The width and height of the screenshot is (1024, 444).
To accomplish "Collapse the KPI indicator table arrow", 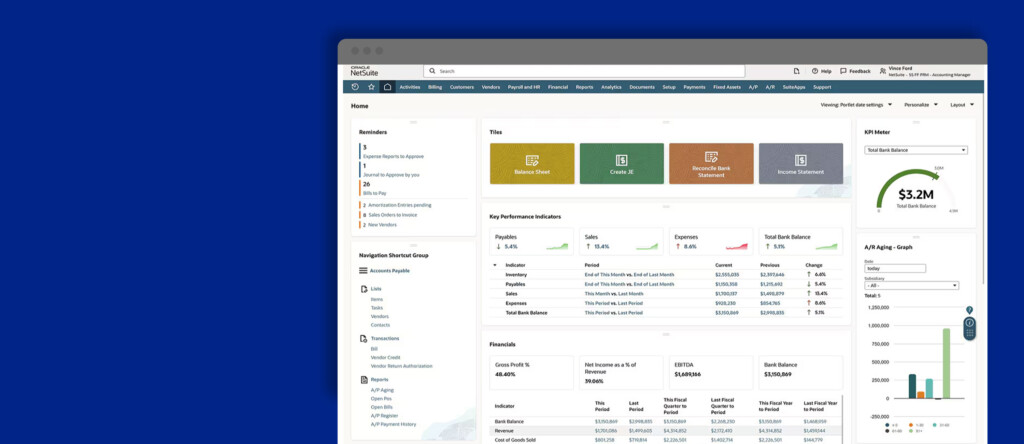I will click(494, 265).
